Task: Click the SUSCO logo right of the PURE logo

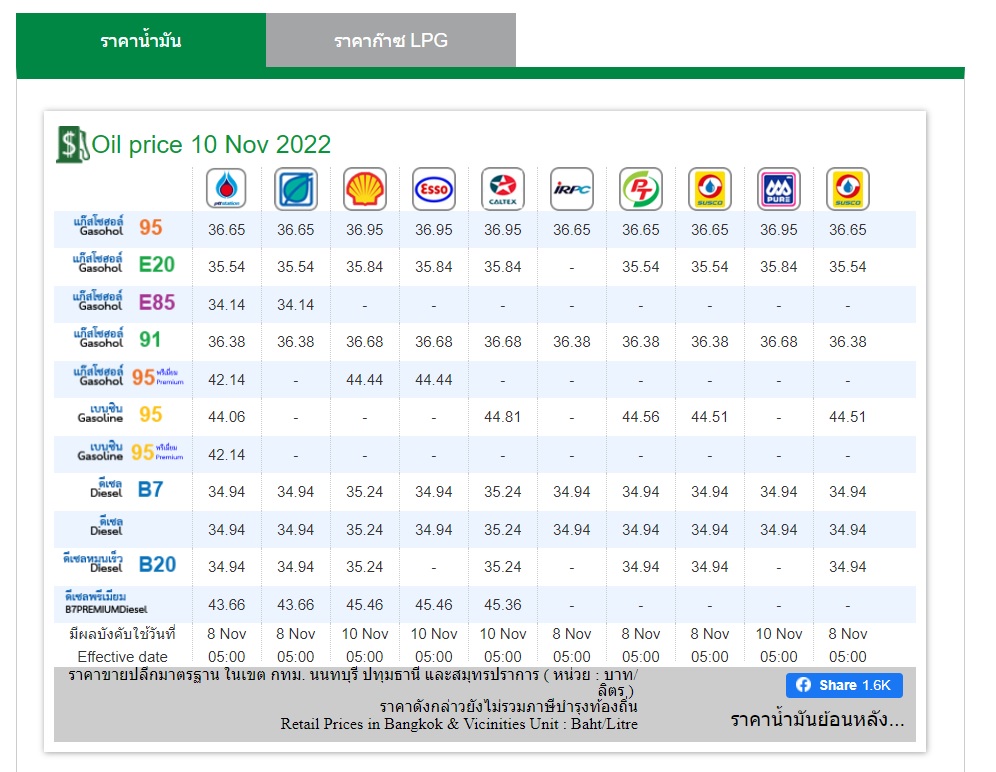Action: (847, 189)
